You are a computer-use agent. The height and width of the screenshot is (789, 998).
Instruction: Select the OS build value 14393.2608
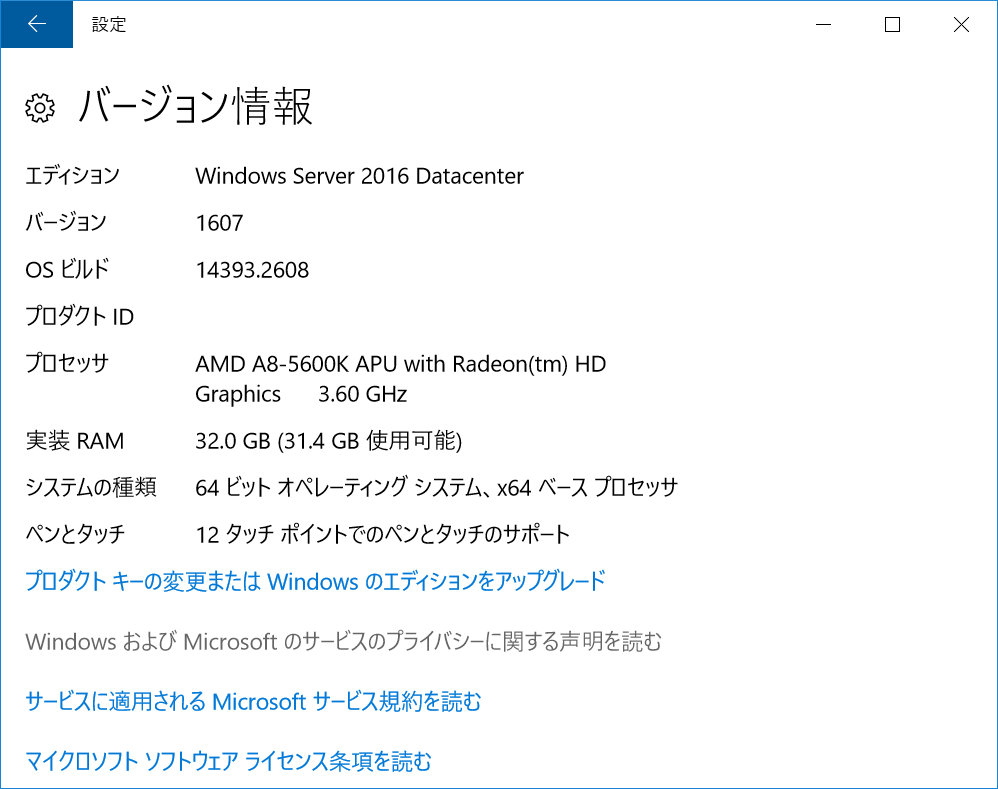[x=252, y=270]
